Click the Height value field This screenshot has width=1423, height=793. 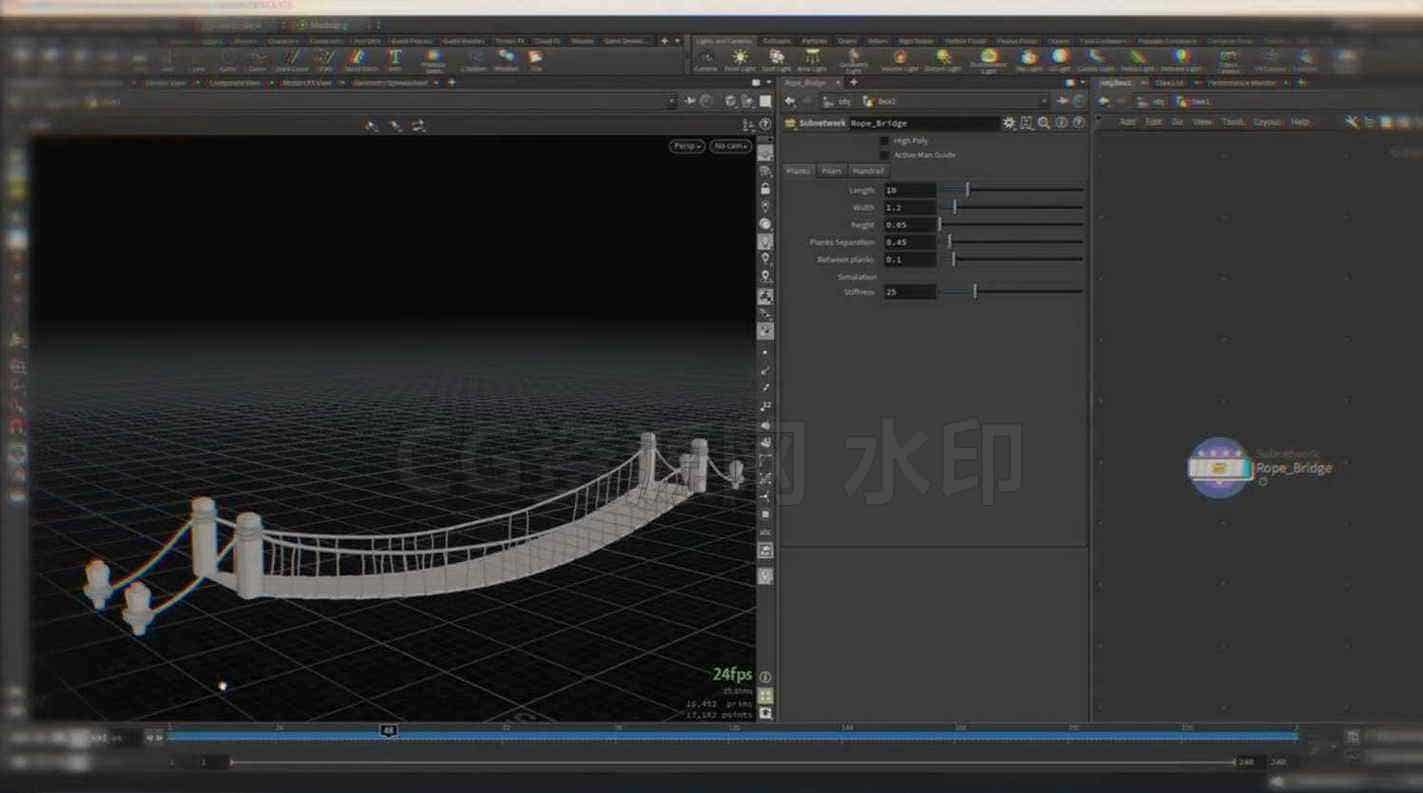909,225
